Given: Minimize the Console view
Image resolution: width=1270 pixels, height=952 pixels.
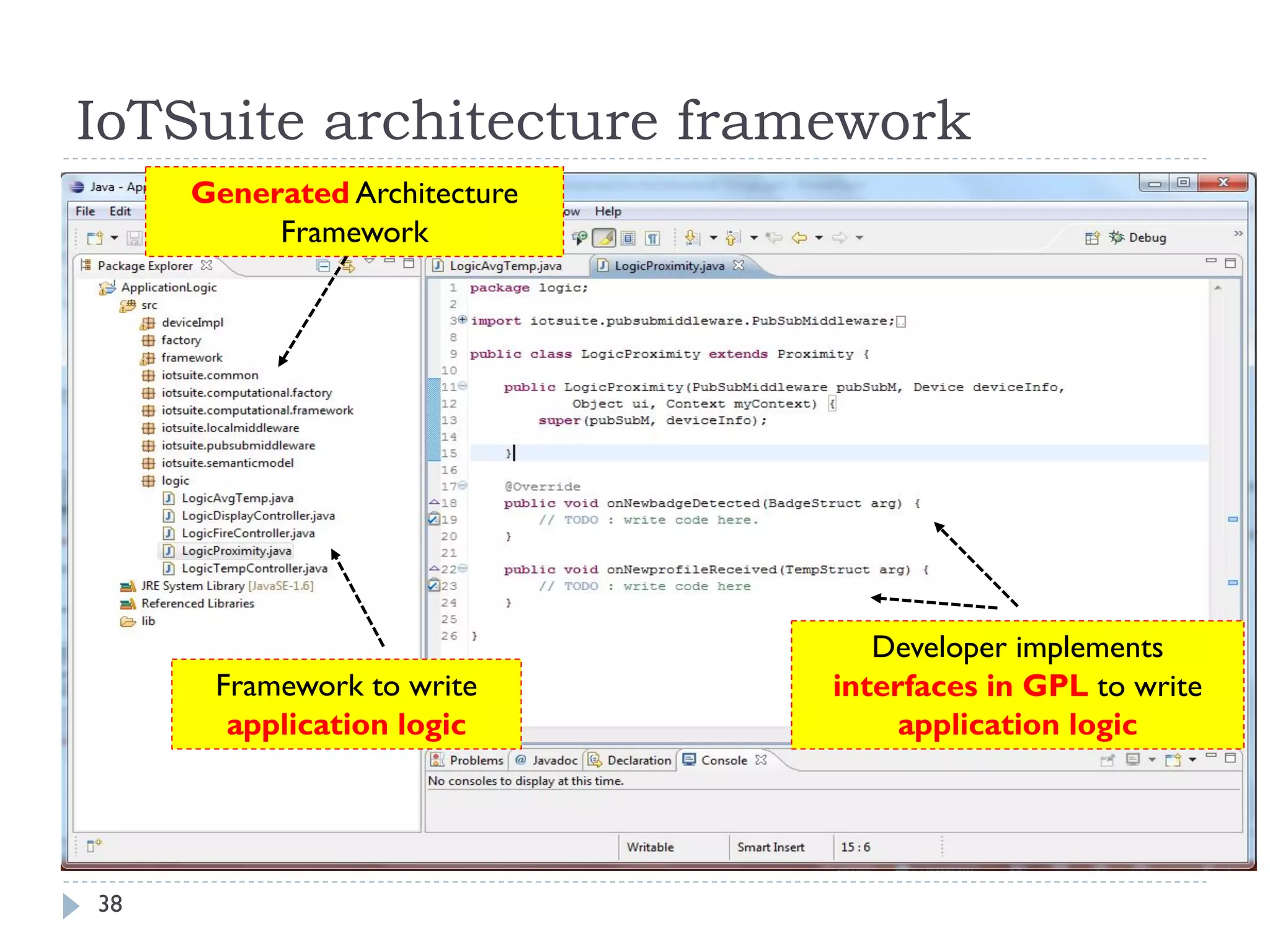Looking at the screenshot, I should tap(1211, 756).
